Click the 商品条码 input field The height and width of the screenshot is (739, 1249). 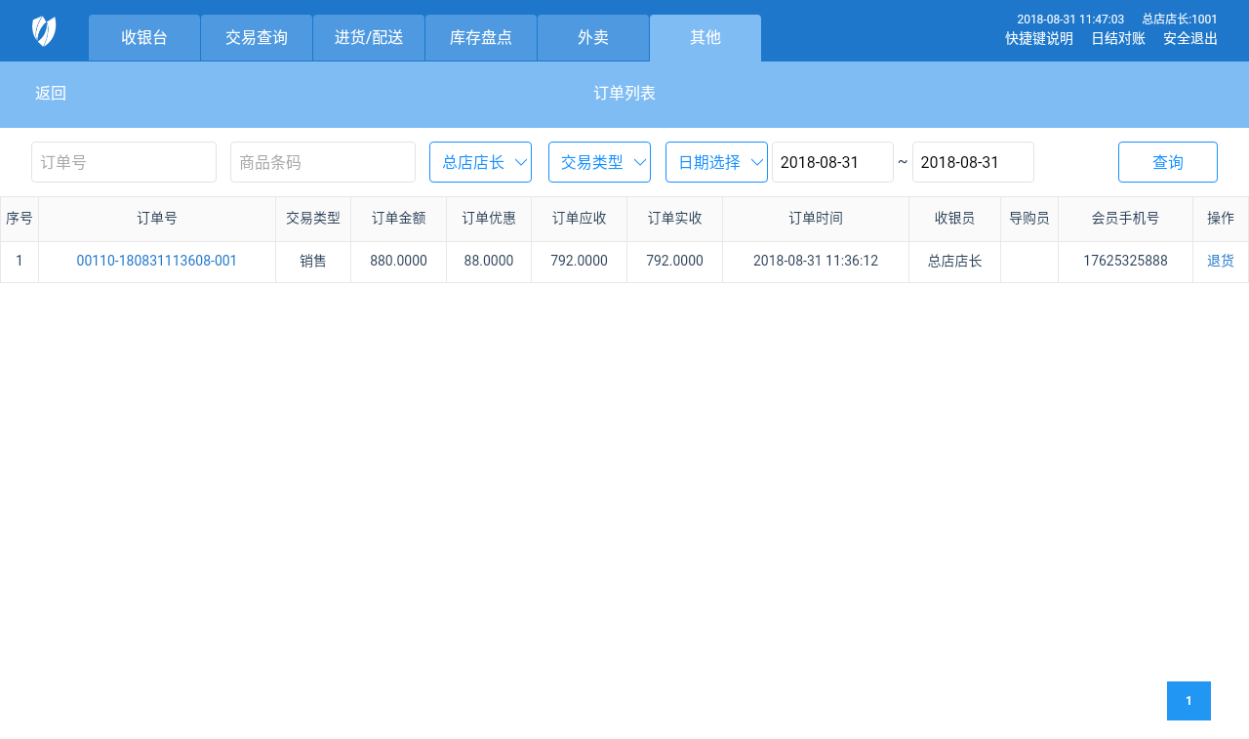[322, 162]
